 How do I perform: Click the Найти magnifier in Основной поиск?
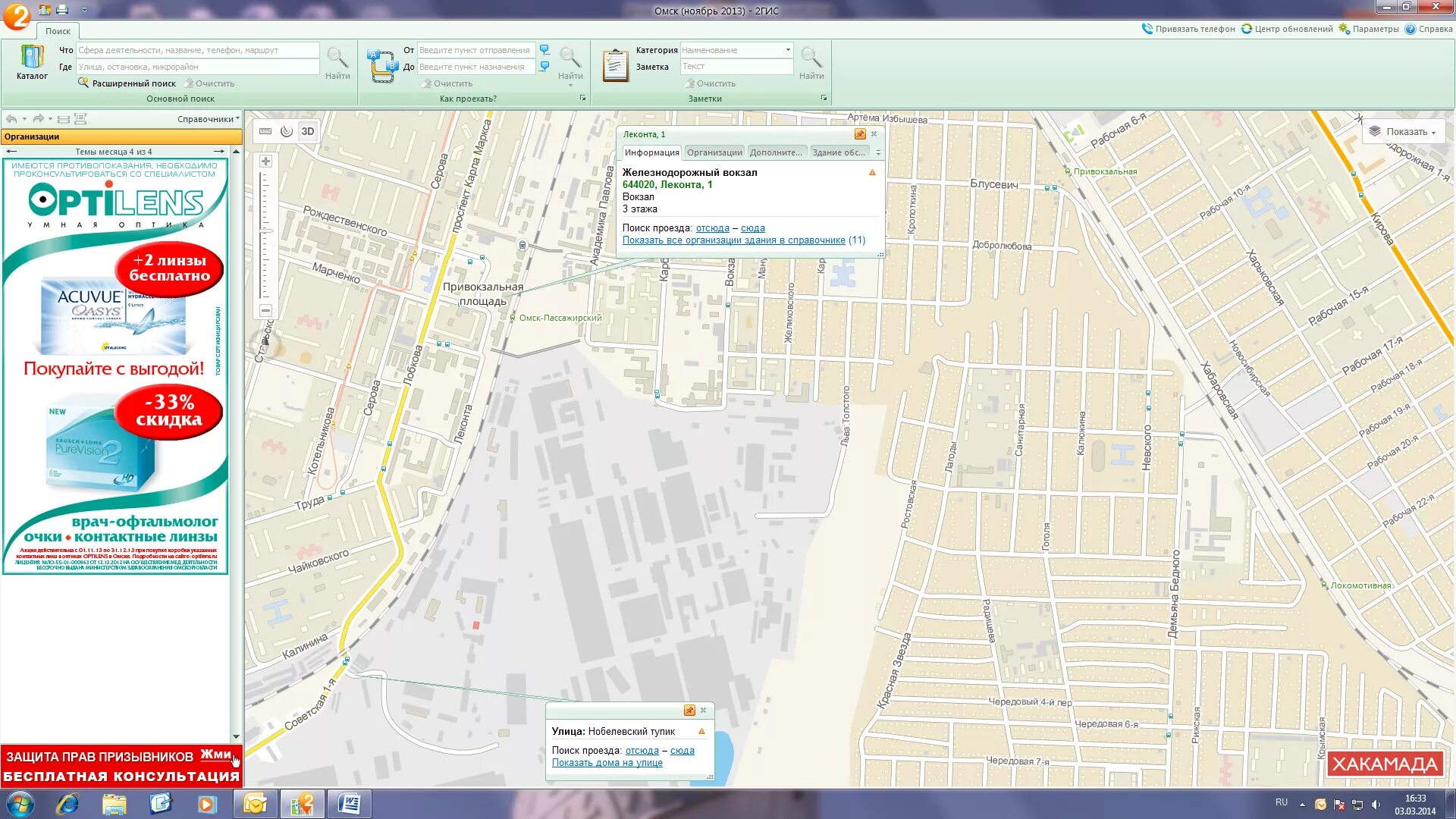pos(337,62)
